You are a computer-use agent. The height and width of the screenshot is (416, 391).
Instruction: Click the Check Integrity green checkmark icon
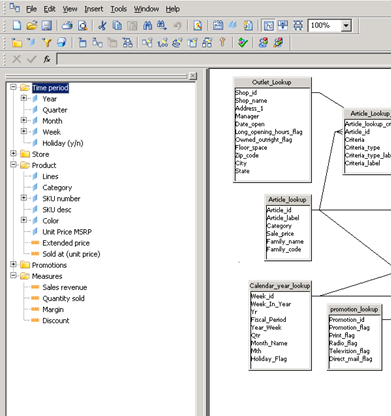coord(243,43)
